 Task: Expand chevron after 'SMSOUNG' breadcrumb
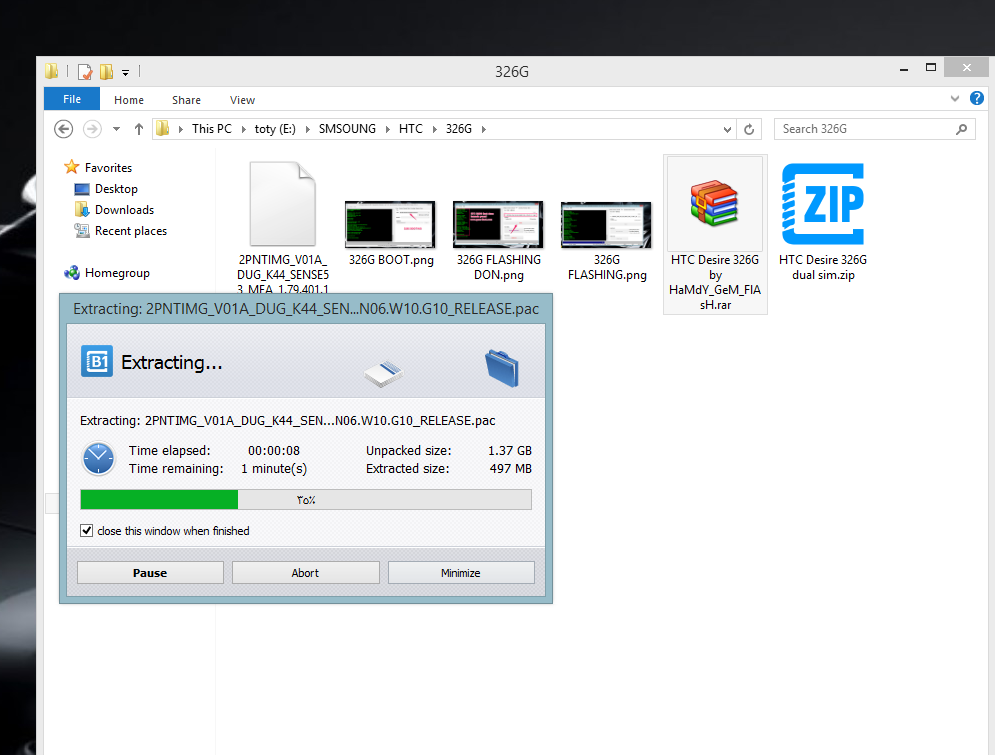(x=388, y=129)
